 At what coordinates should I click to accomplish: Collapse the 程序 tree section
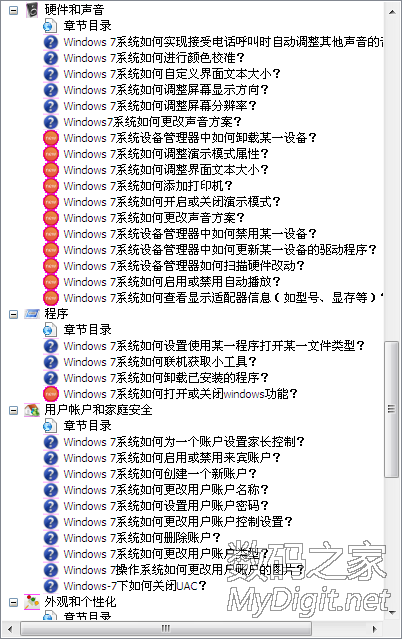coord(14,314)
